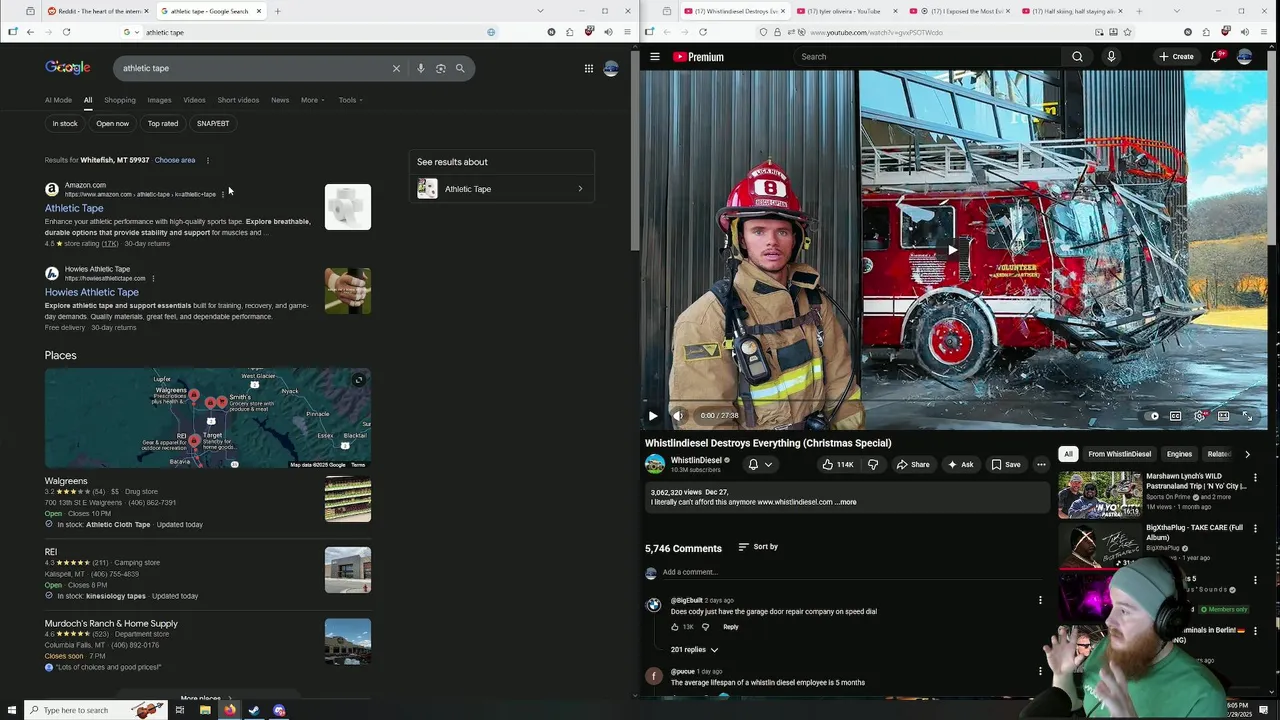Viewport: 1280px width, 720px height.
Task: Switch to the Shopping search tab
Action: point(120,100)
